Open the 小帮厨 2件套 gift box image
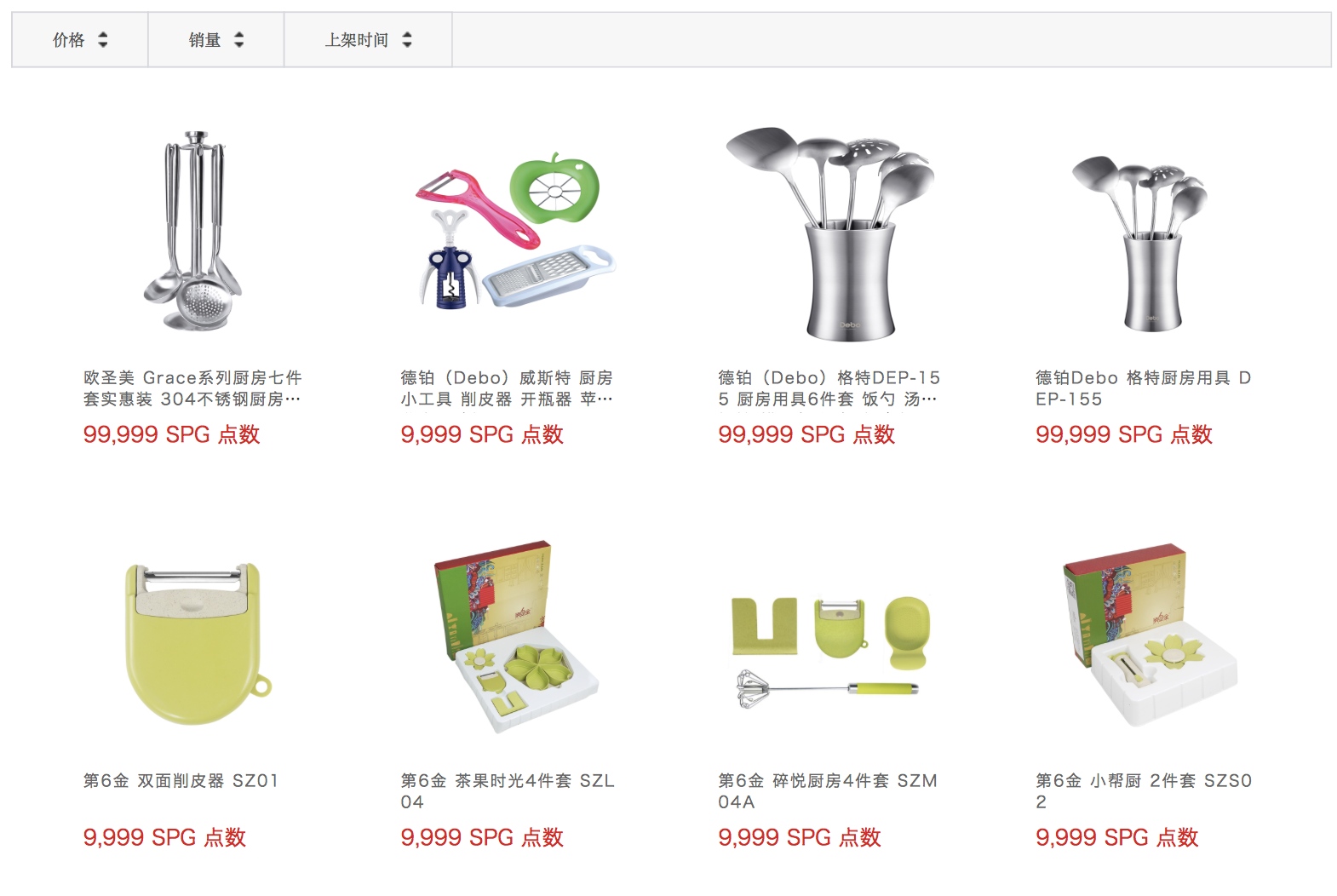 point(1150,635)
